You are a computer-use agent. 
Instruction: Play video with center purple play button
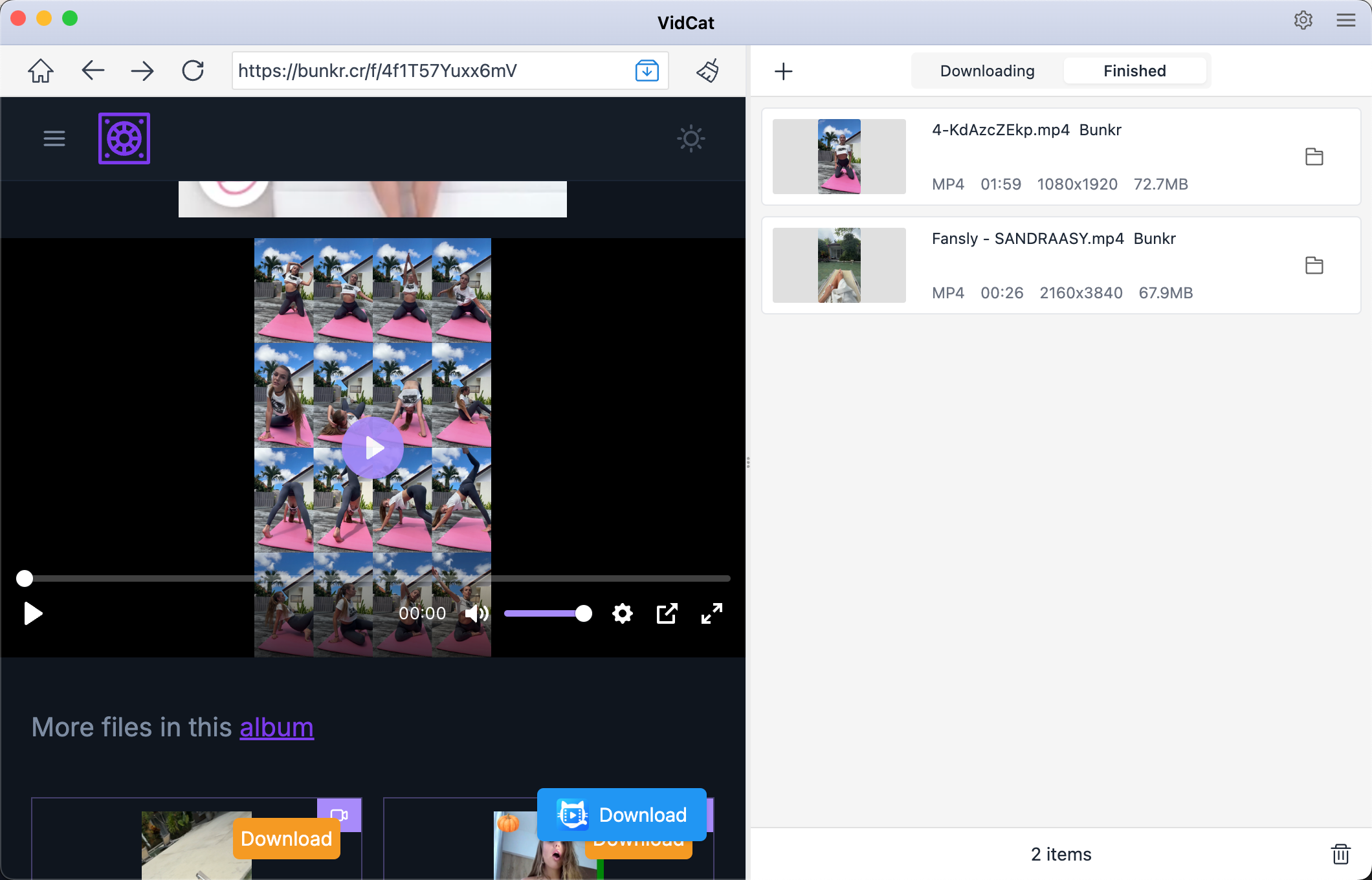pos(373,448)
